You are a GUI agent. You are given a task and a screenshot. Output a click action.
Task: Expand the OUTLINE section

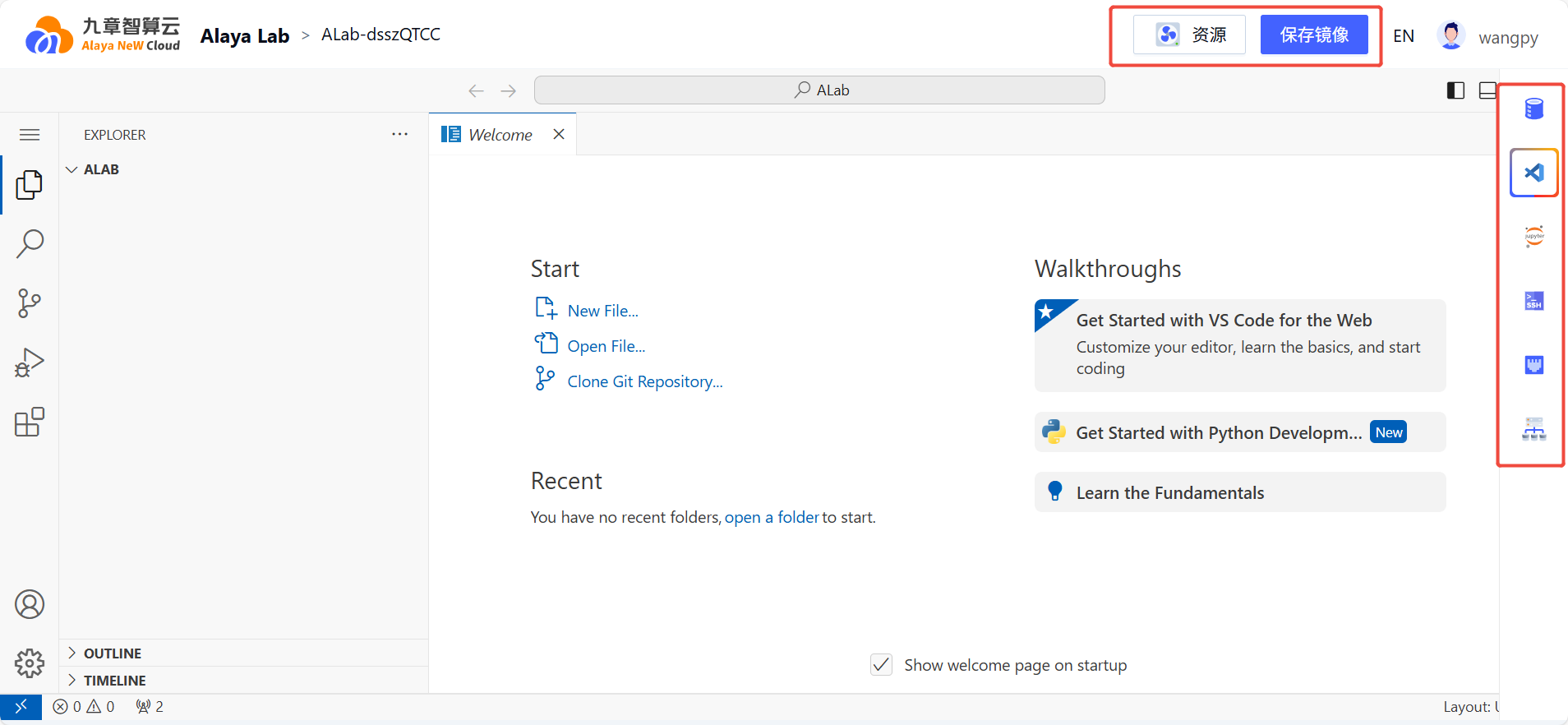pyautogui.click(x=113, y=653)
